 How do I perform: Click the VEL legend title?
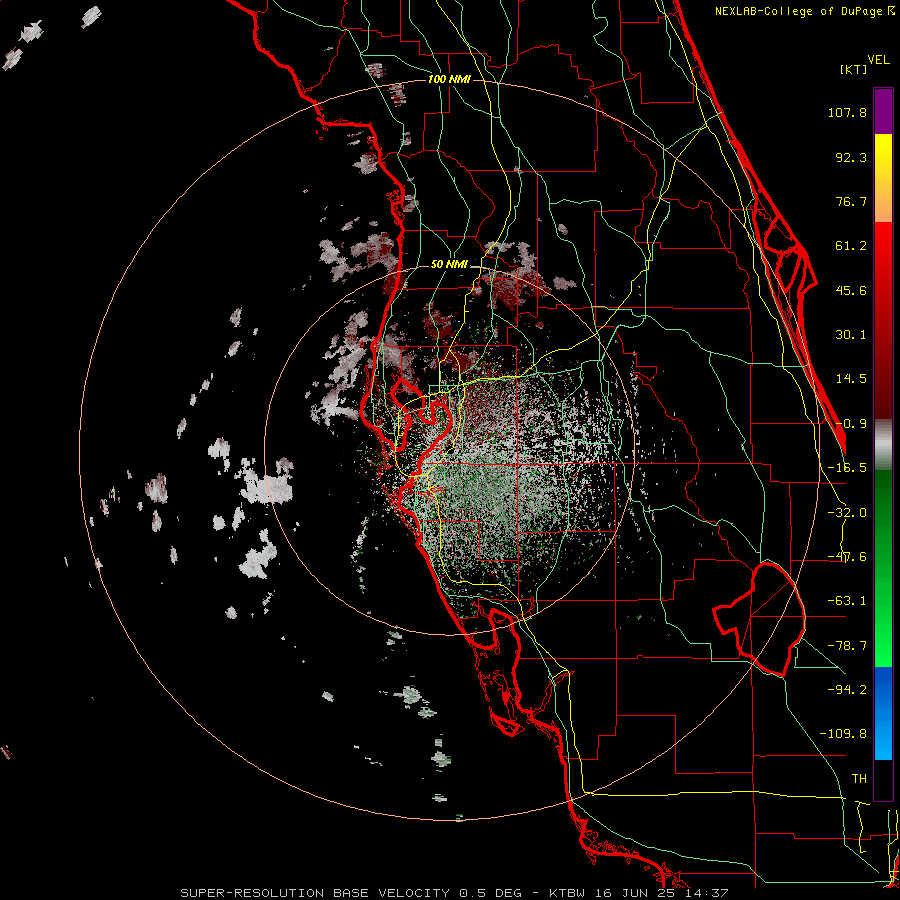click(x=878, y=60)
